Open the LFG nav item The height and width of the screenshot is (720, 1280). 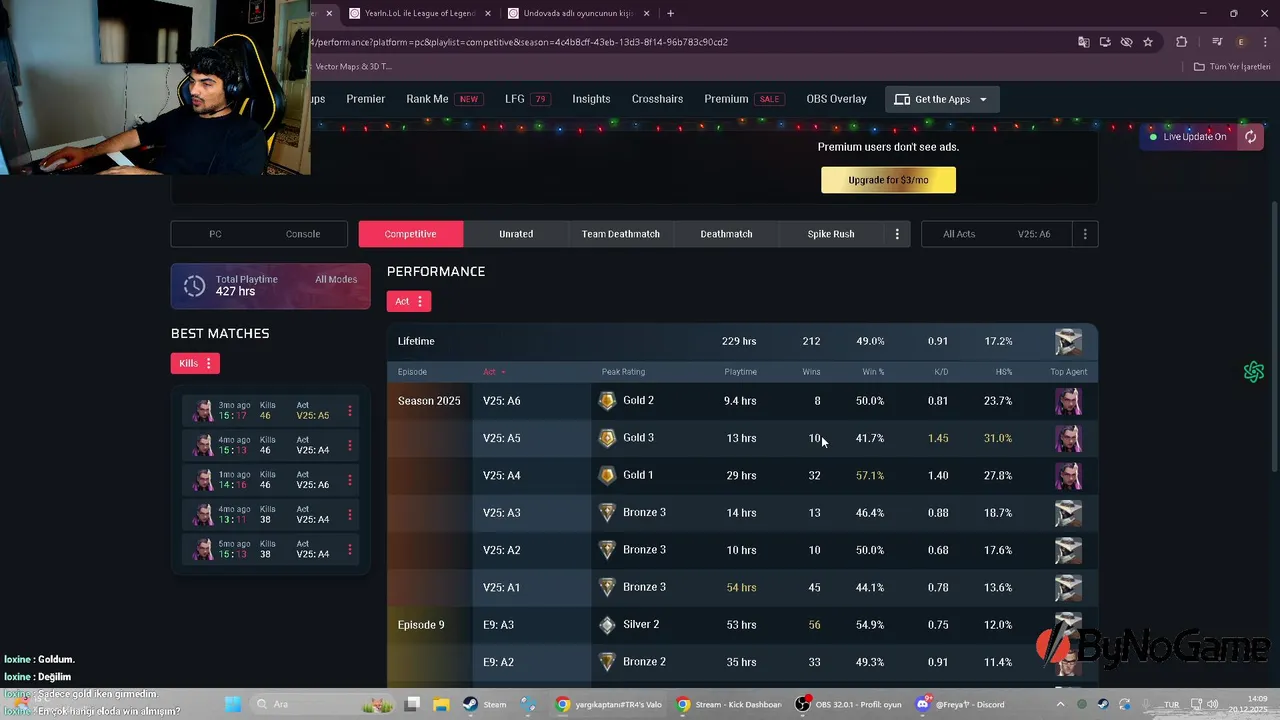[x=527, y=99]
